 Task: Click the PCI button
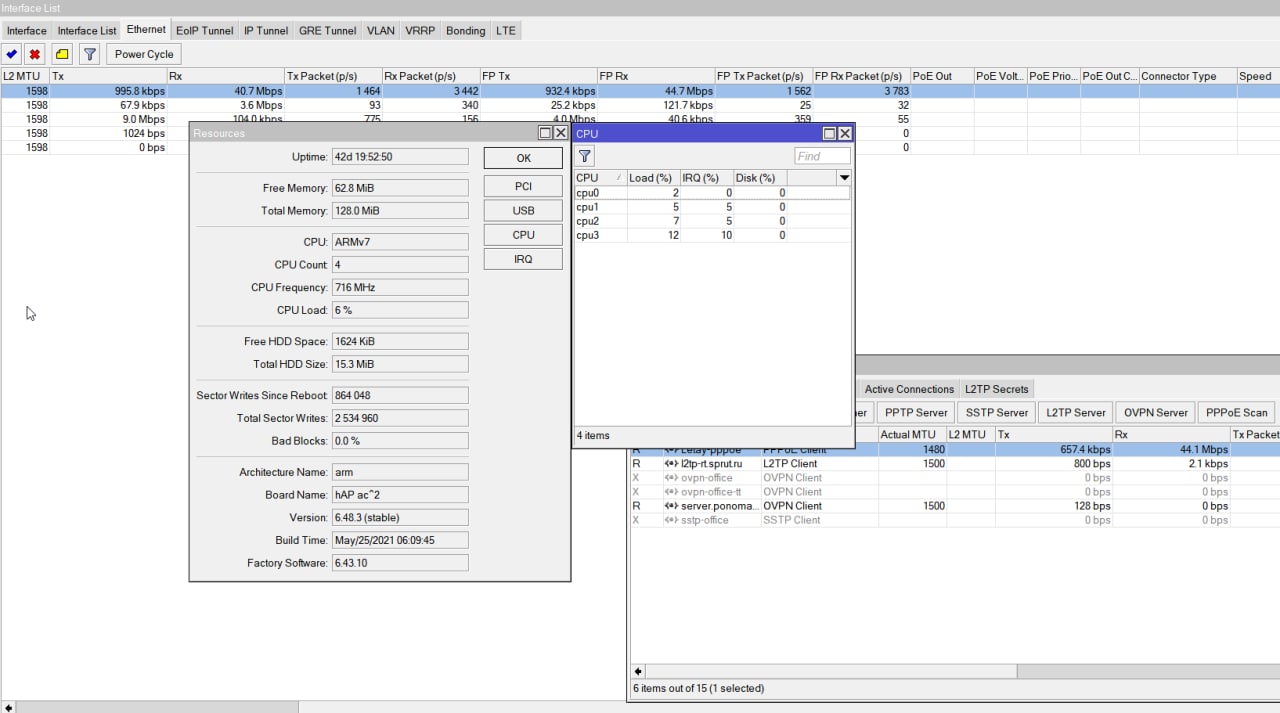(523, 186)
